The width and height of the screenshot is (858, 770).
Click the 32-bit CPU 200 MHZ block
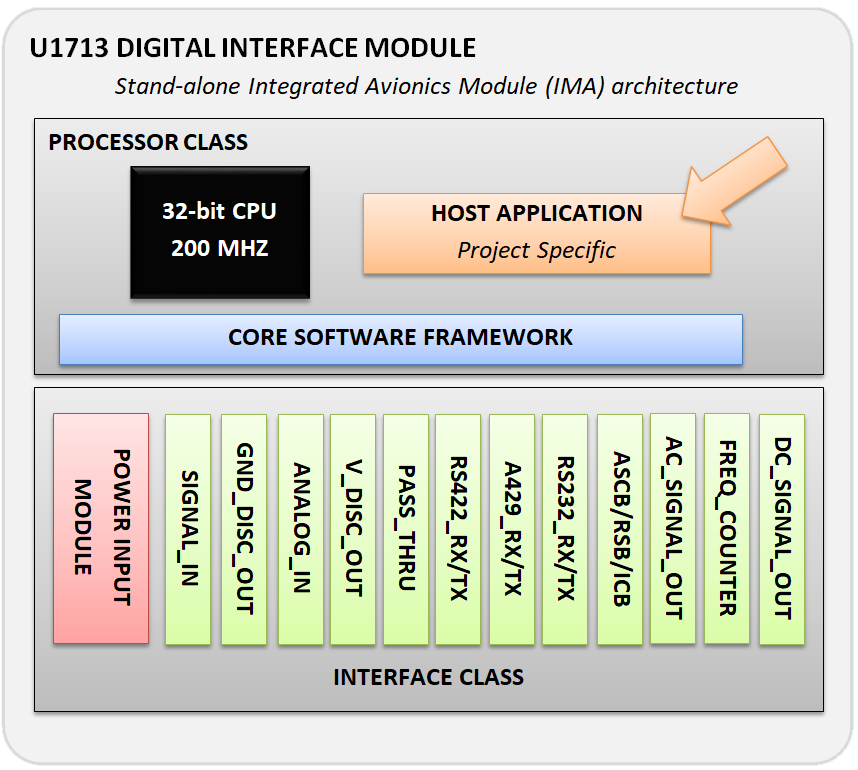pyautogui.click(x=220, y=233)
